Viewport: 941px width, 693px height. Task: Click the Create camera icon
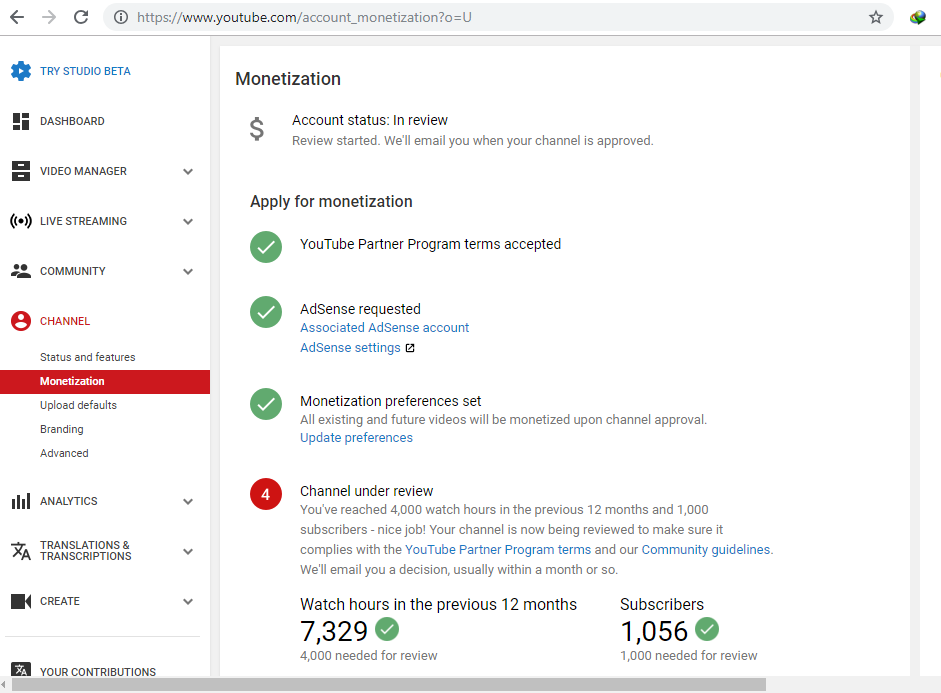click(21, 601)
